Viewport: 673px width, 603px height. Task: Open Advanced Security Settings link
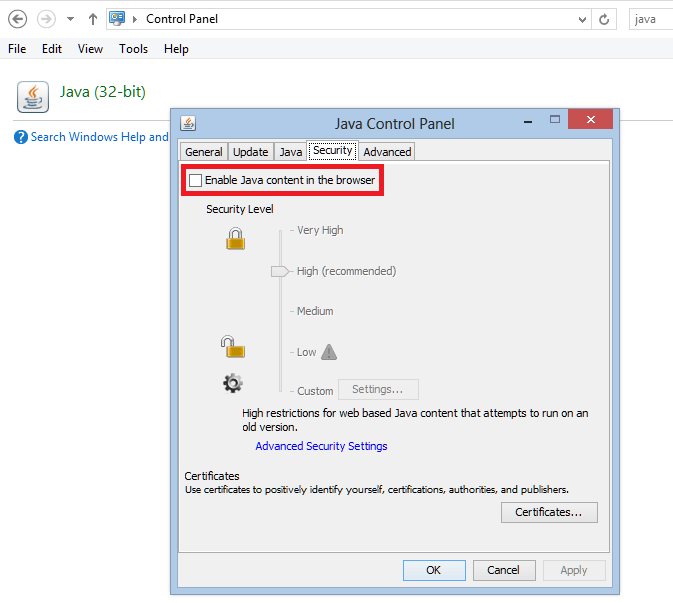(321, 446)
